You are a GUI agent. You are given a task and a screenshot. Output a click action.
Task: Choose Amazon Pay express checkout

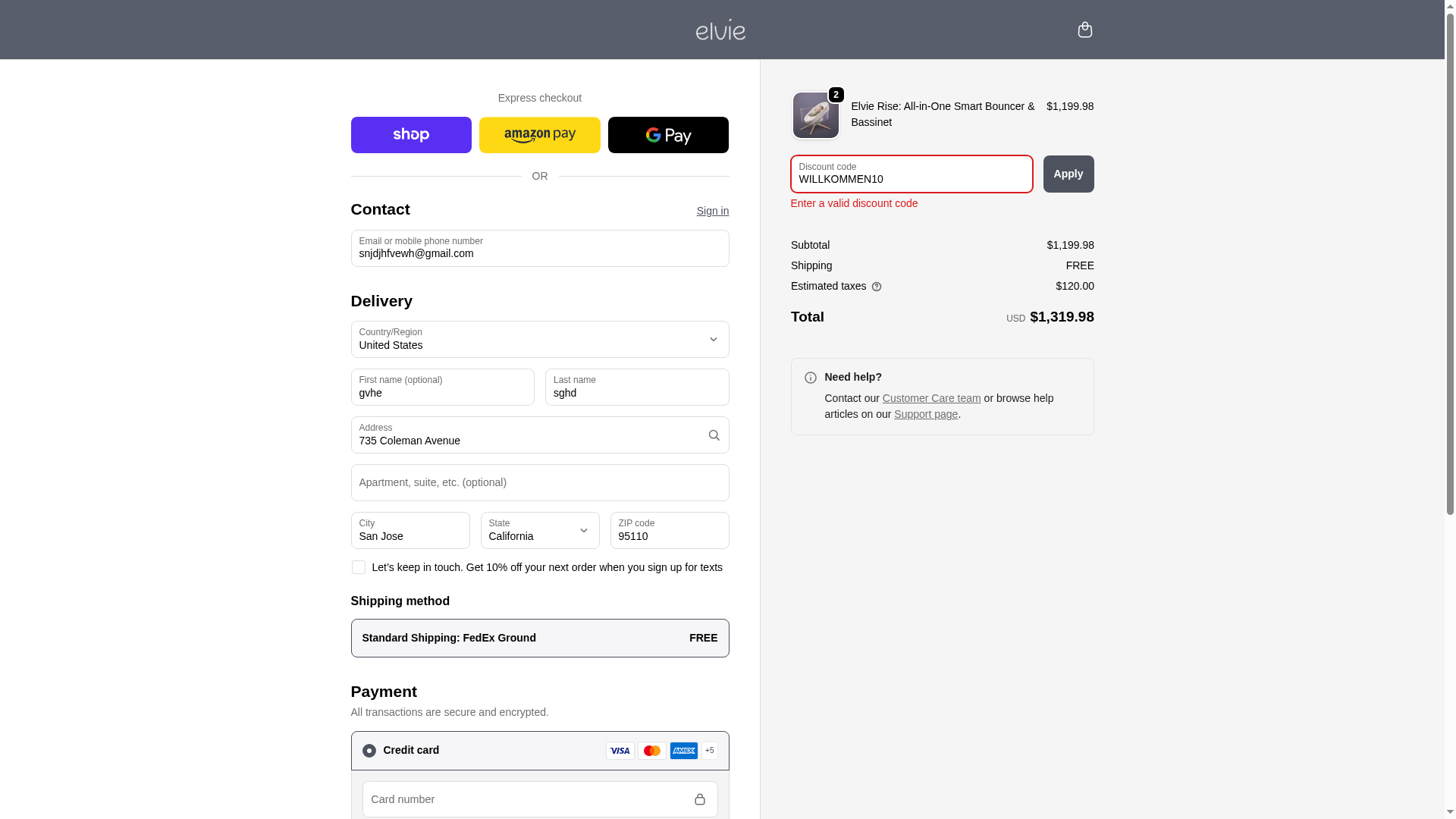pos(540,135)
